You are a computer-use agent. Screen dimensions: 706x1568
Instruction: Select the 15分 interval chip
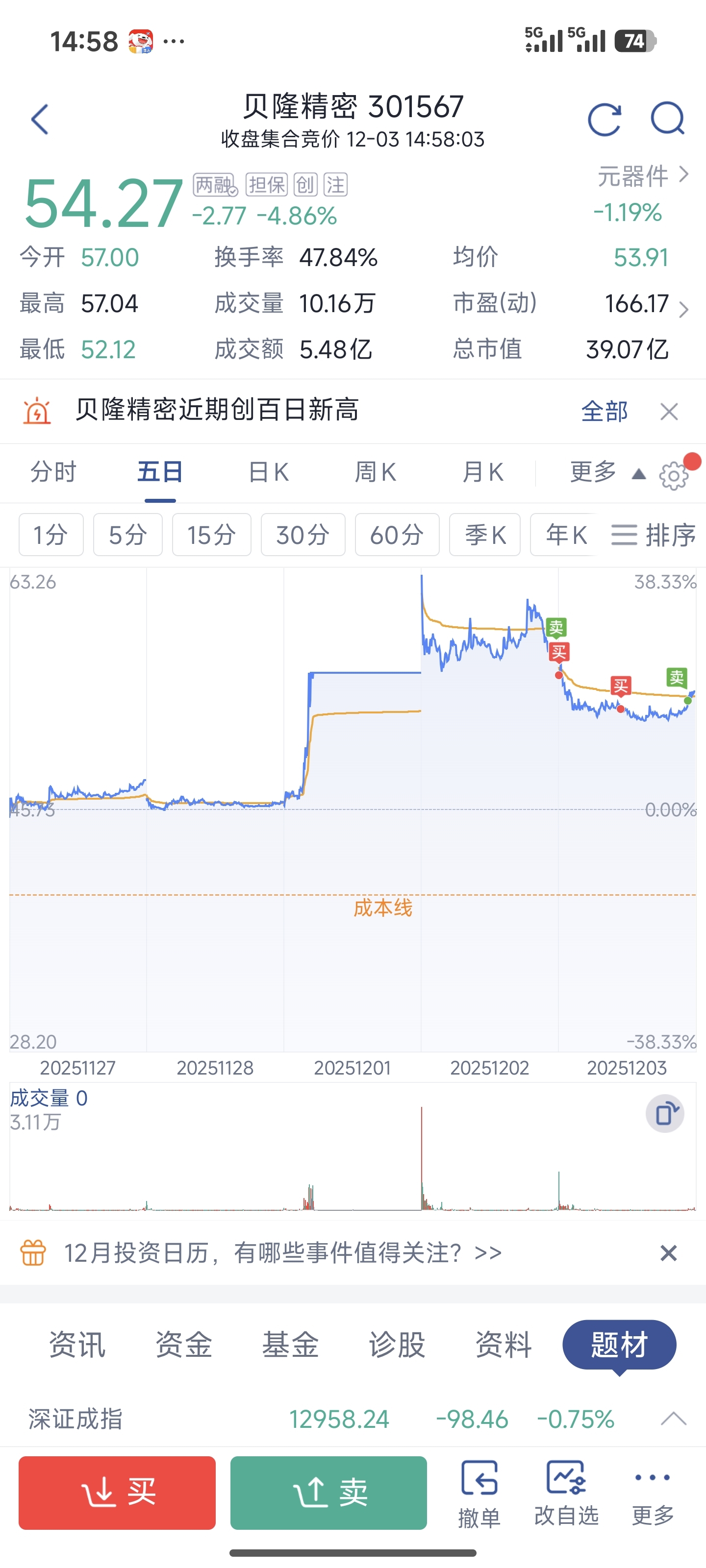click(x=211, y=535)
